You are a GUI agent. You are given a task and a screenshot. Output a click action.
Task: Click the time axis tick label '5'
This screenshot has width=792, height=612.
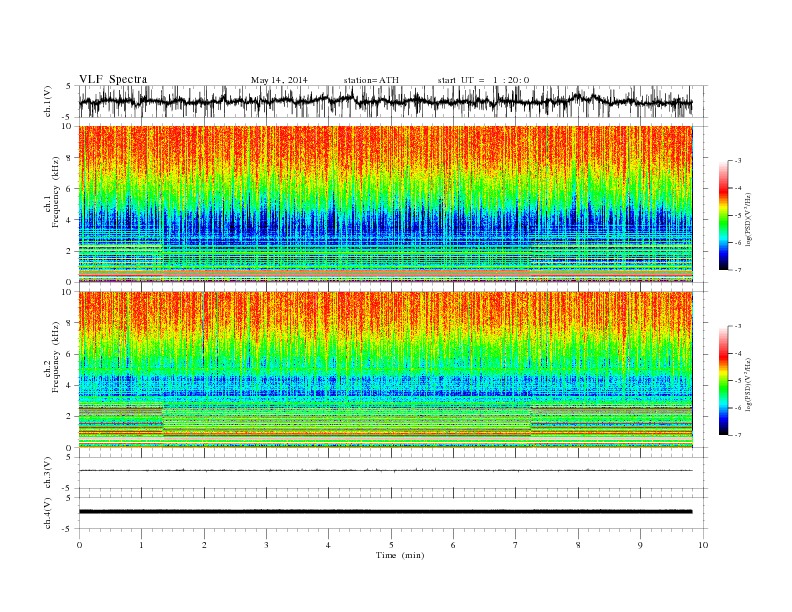pyautogui.click(x=391, y=545)
